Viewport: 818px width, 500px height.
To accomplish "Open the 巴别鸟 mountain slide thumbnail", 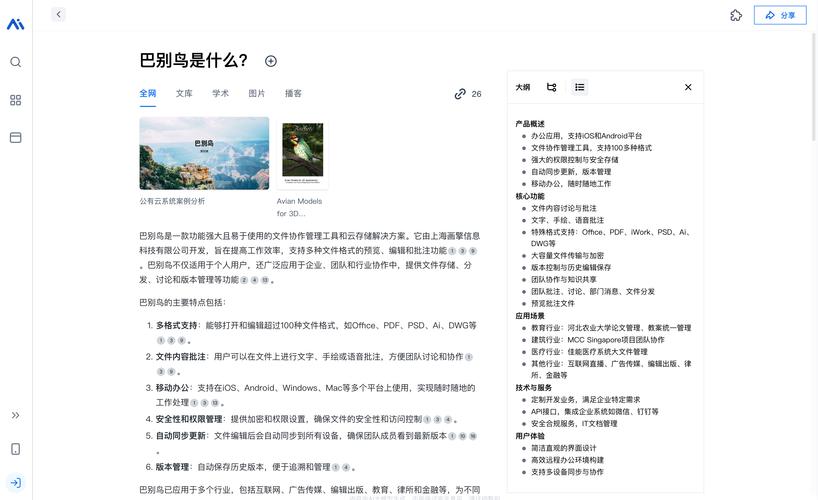I will point(204,153).
